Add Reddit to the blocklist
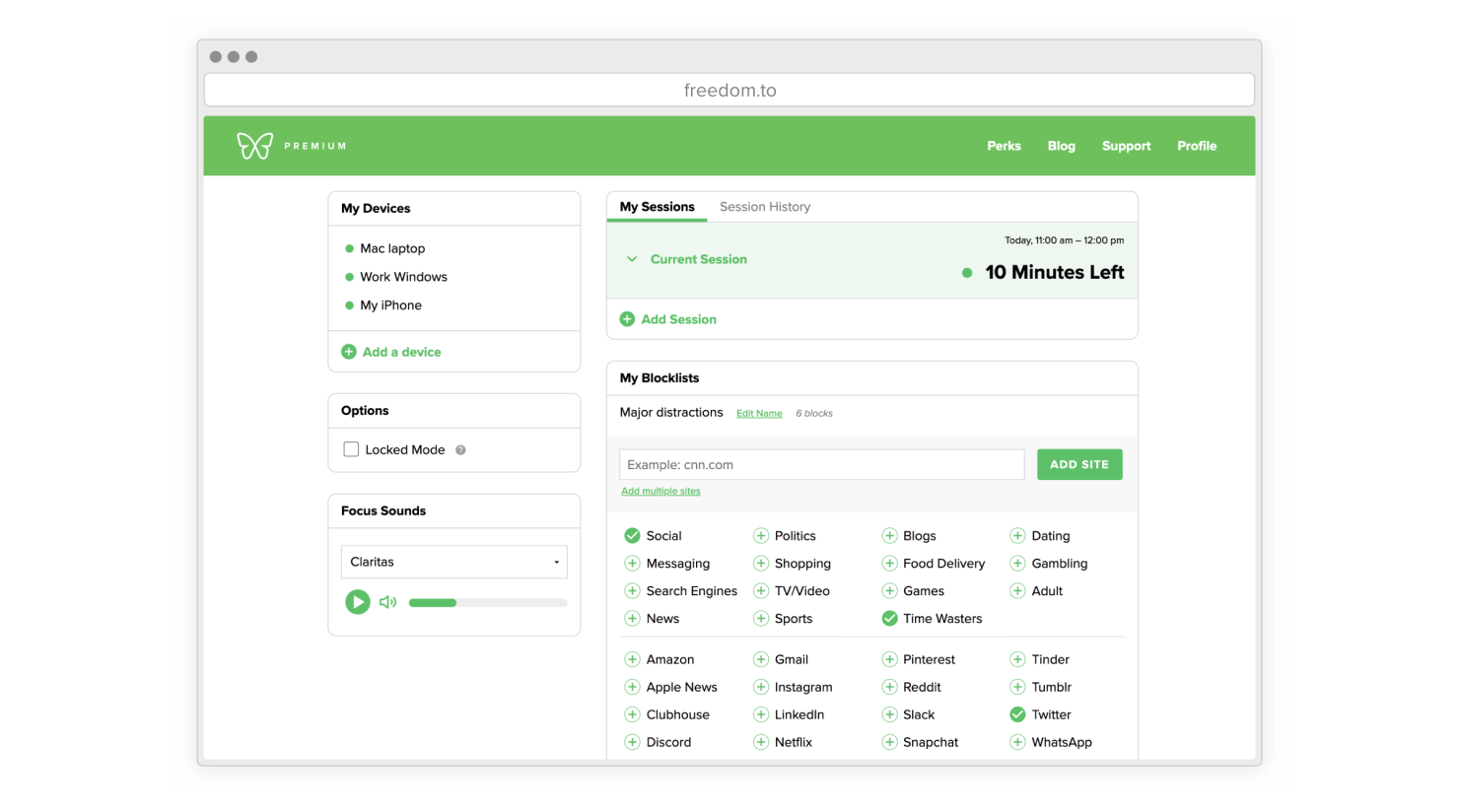 [x=889, y=687]
